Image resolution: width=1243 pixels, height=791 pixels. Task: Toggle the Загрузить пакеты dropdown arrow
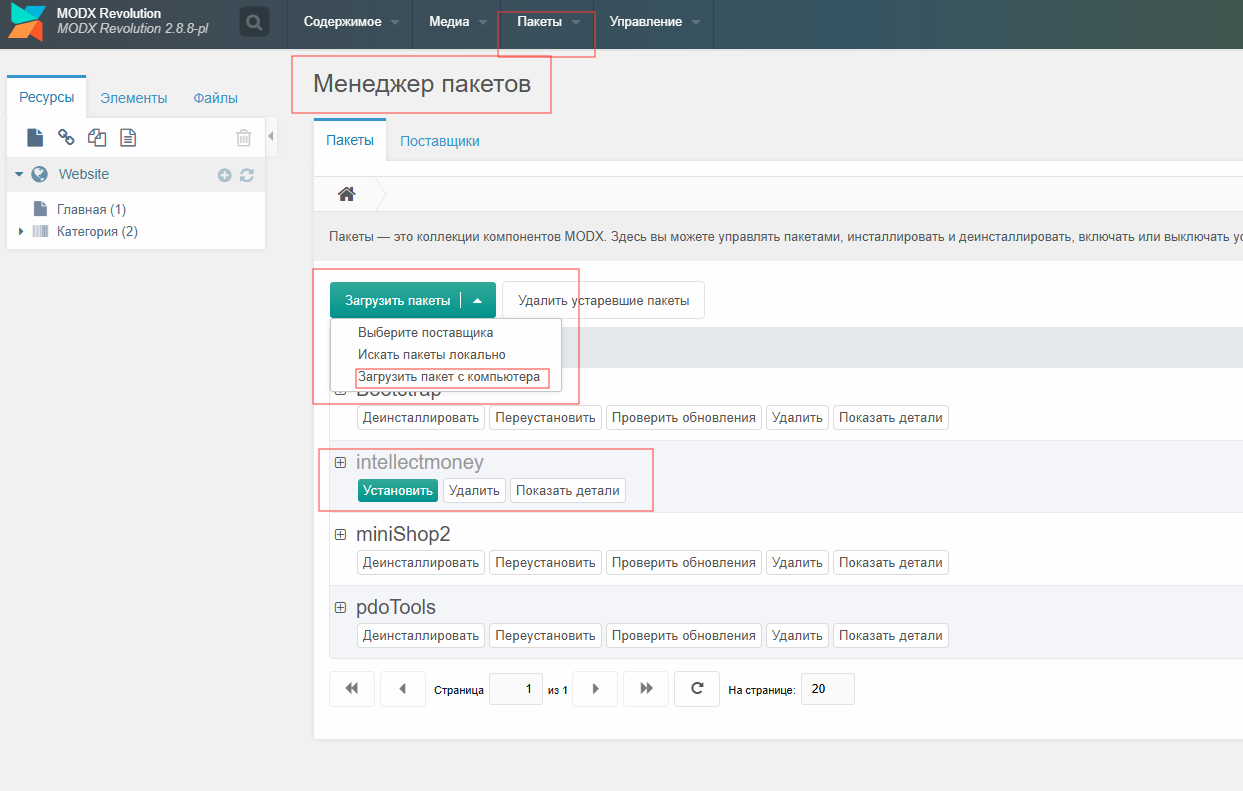tap(478, 301)
